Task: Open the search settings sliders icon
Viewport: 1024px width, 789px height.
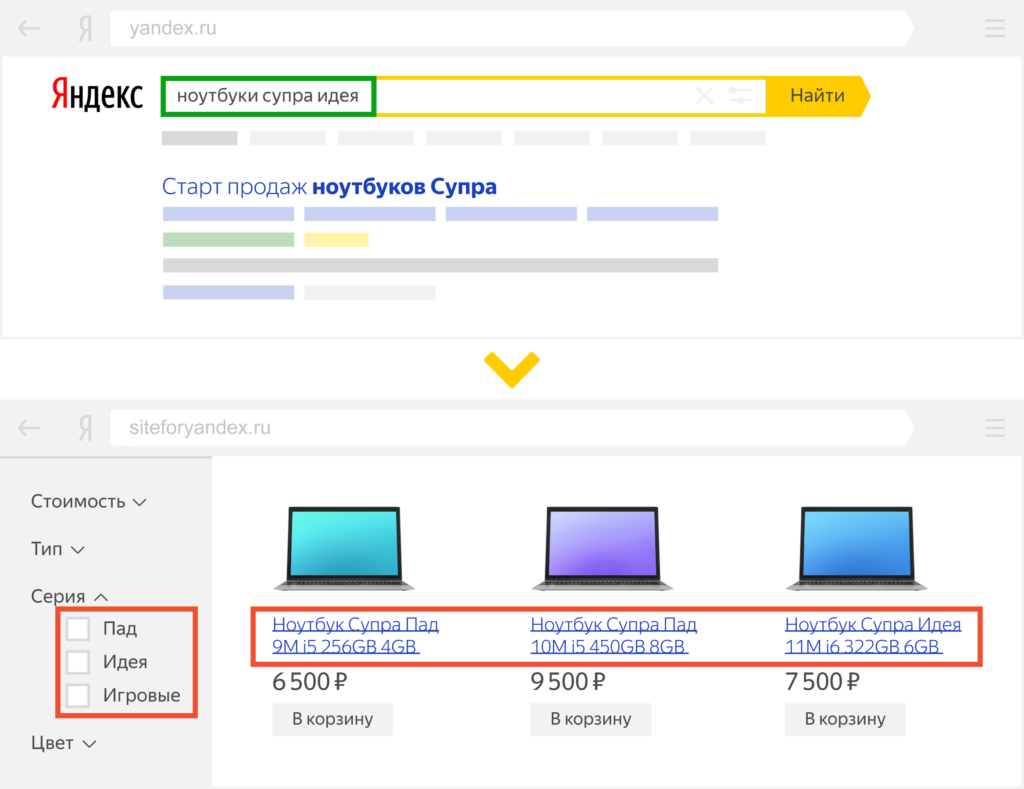Action: click(741, 96)
